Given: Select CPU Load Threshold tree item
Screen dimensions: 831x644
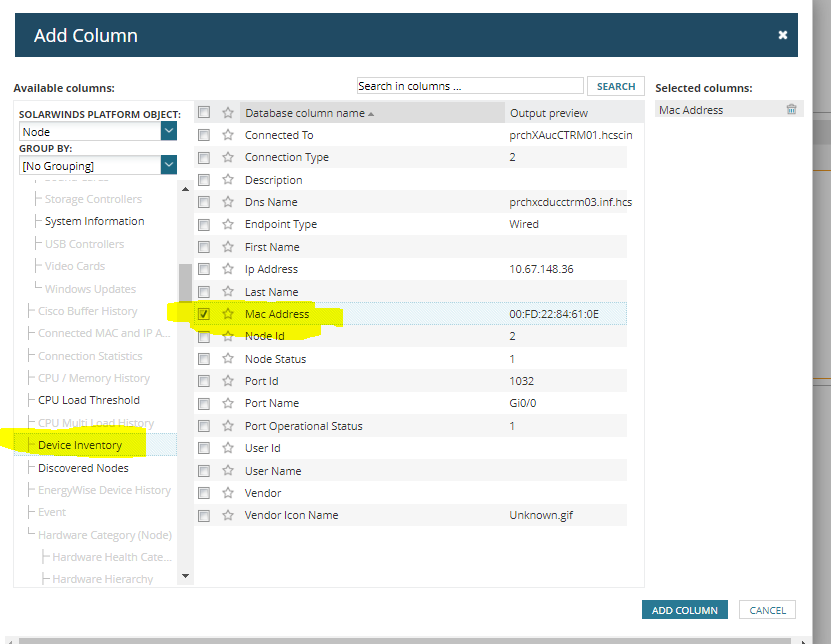Looking at the screenshot, I should pyautogui.click(x=89, y=400).
